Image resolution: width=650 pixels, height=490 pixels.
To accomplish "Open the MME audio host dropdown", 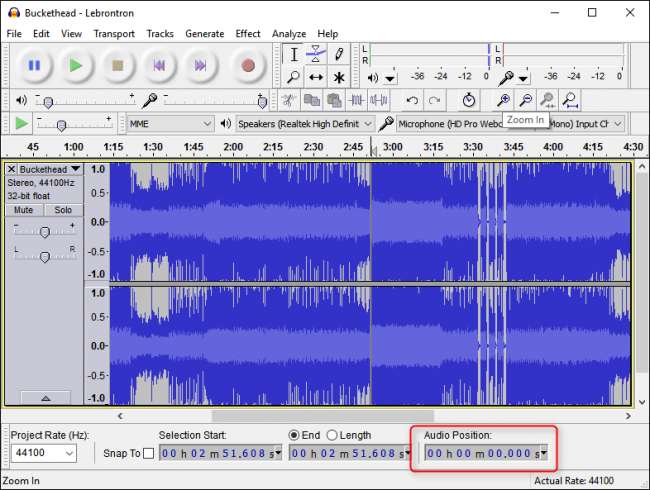I will click(x=171, y=123).
